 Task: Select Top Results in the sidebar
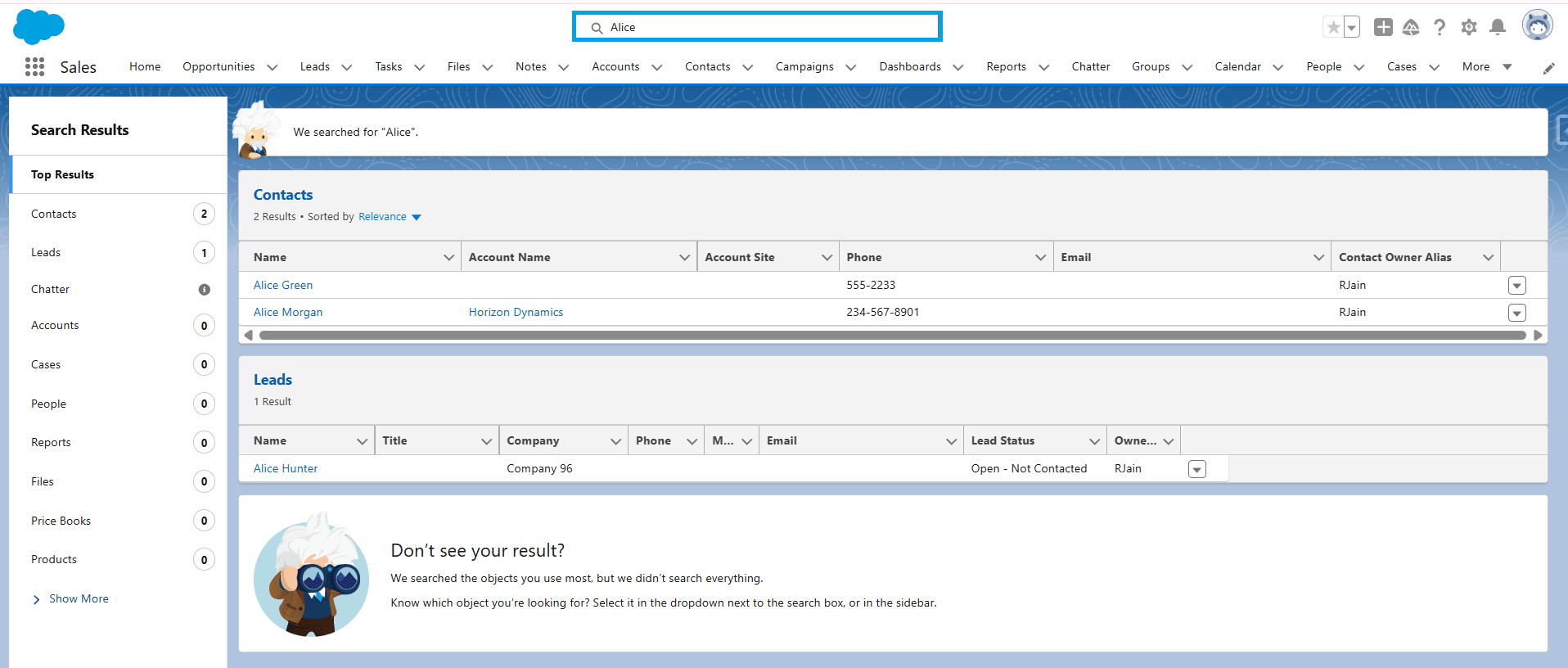[118, 174]
